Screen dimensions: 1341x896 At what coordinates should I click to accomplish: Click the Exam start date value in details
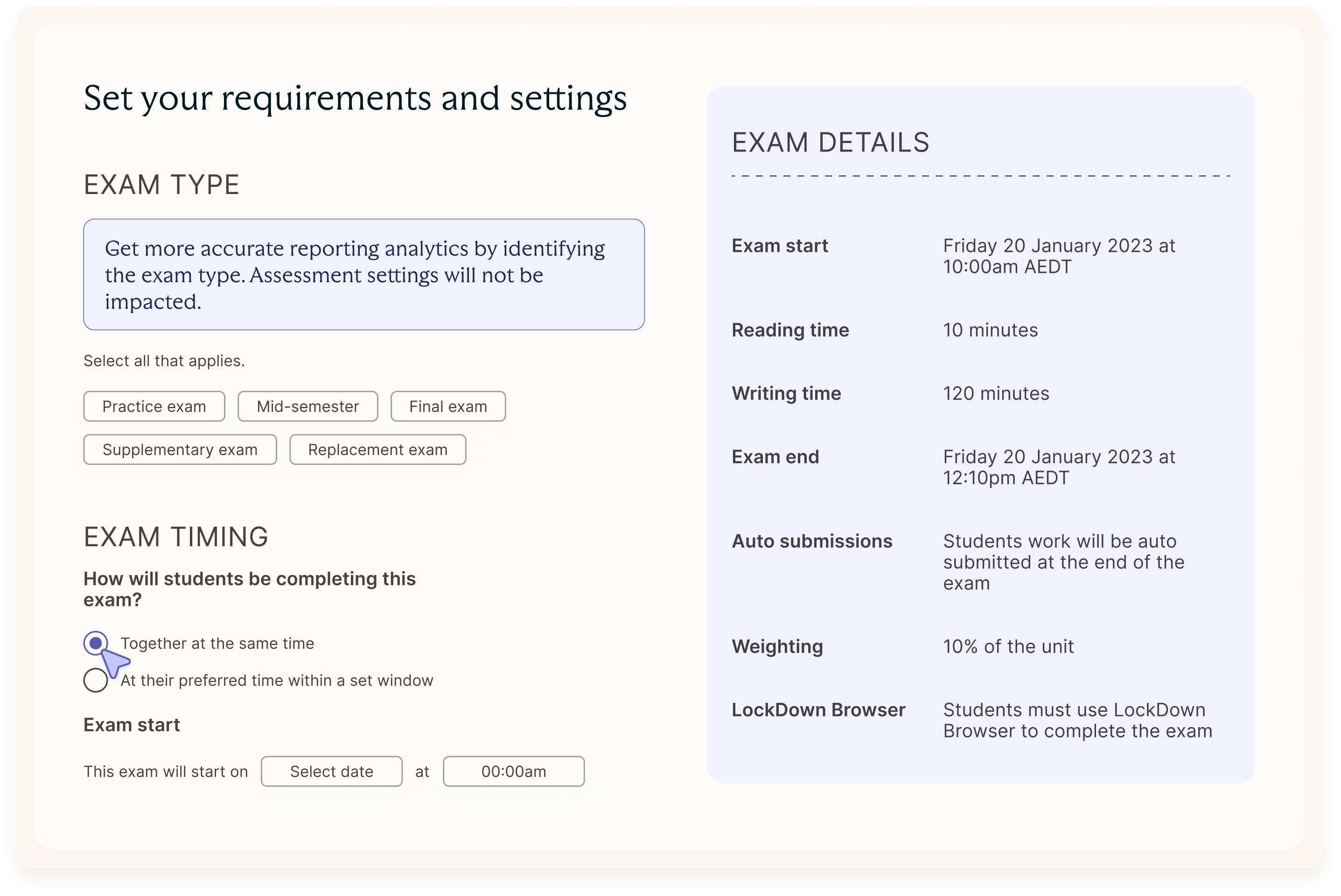pos(1059,256)
